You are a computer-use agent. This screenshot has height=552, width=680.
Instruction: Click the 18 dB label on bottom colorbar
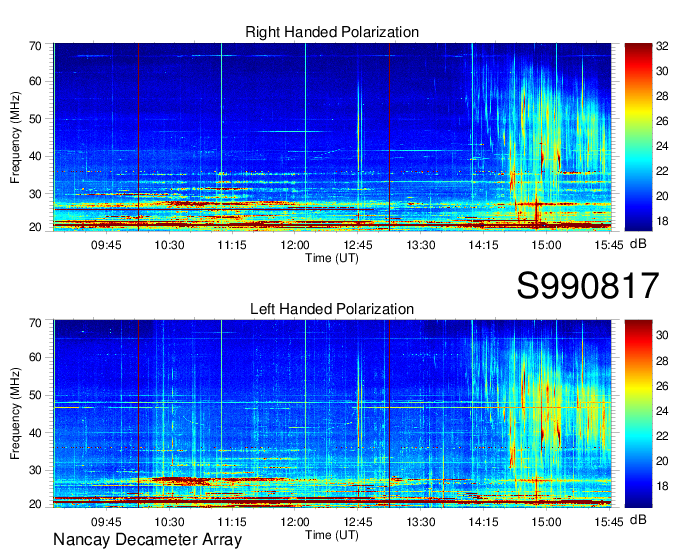pos(662,486)
